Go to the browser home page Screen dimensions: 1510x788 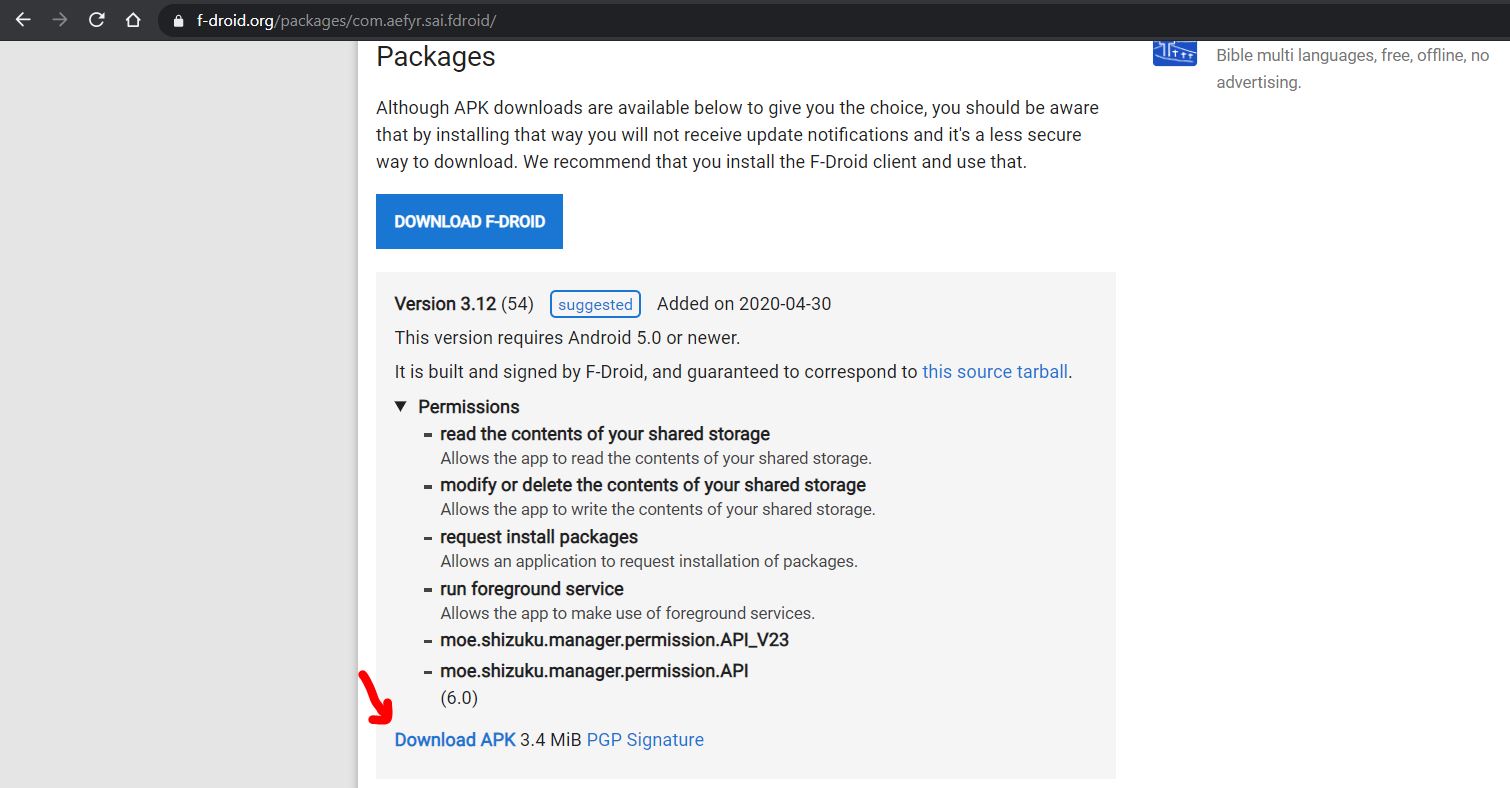click(x=133, y=20)
